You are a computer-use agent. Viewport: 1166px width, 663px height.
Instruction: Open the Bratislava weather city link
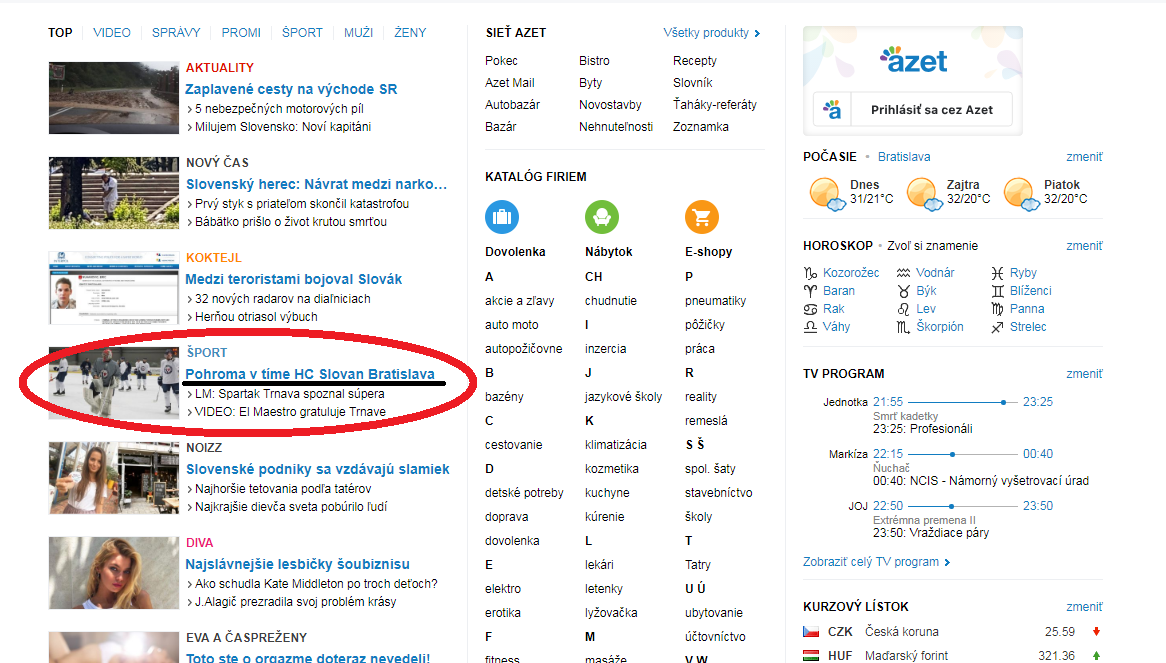[x=904, y=157]
